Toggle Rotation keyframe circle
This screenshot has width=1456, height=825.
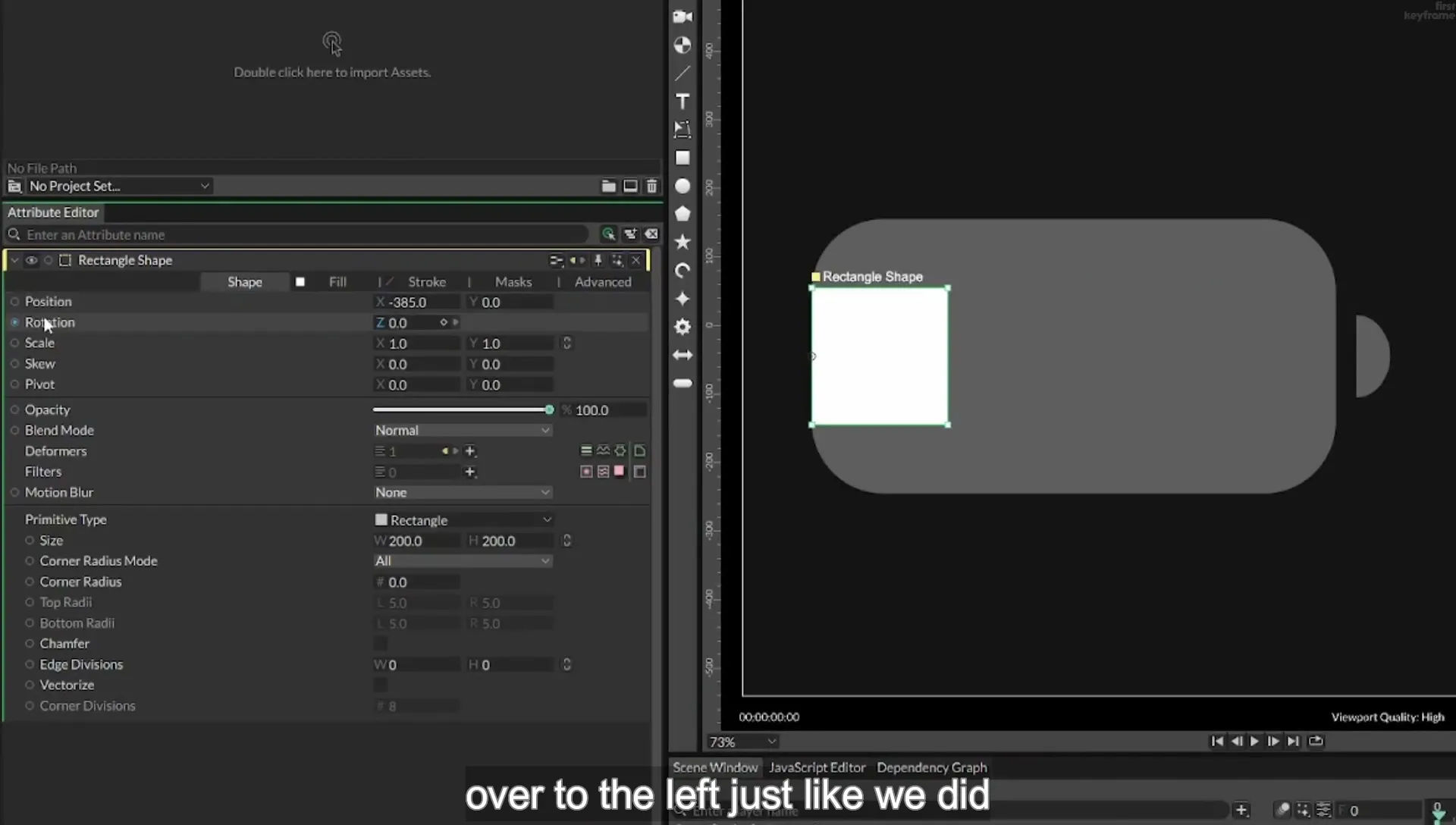coord(14,322)
